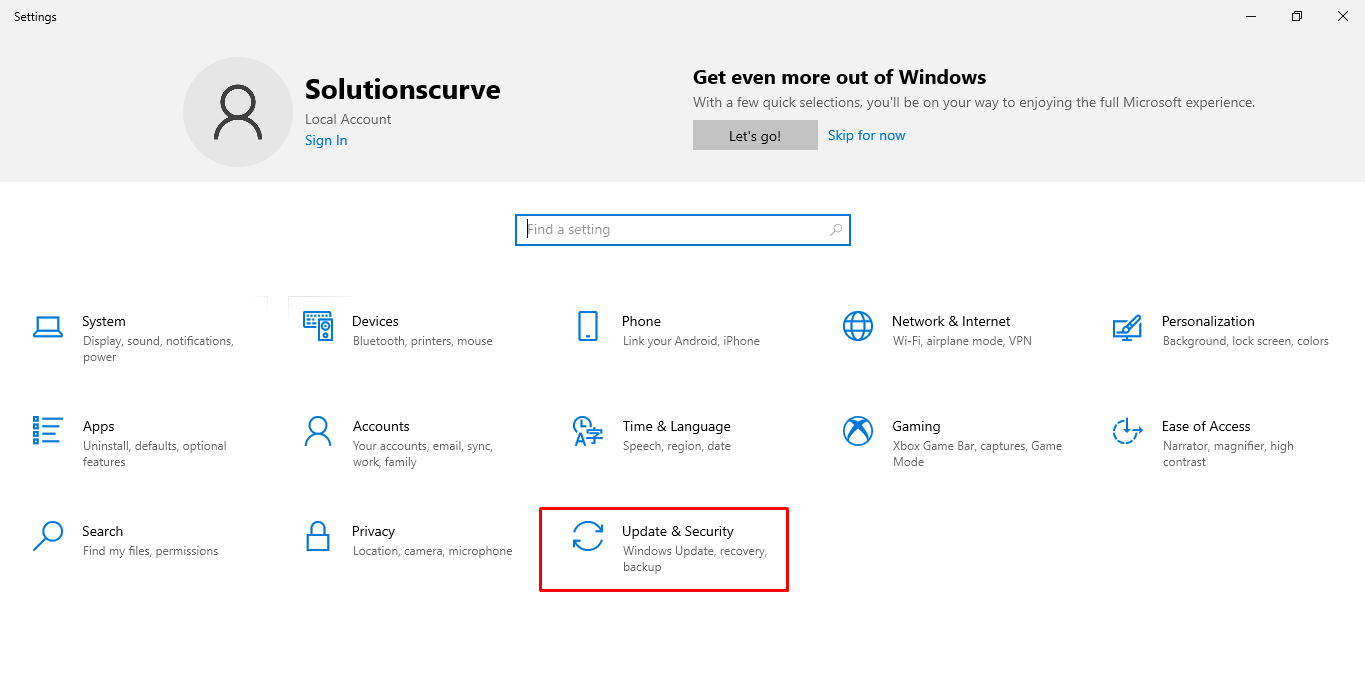The width and height of the screenshot is (1365, 686).
Task: Open the Personalization title
Action: pos(1208,321)
